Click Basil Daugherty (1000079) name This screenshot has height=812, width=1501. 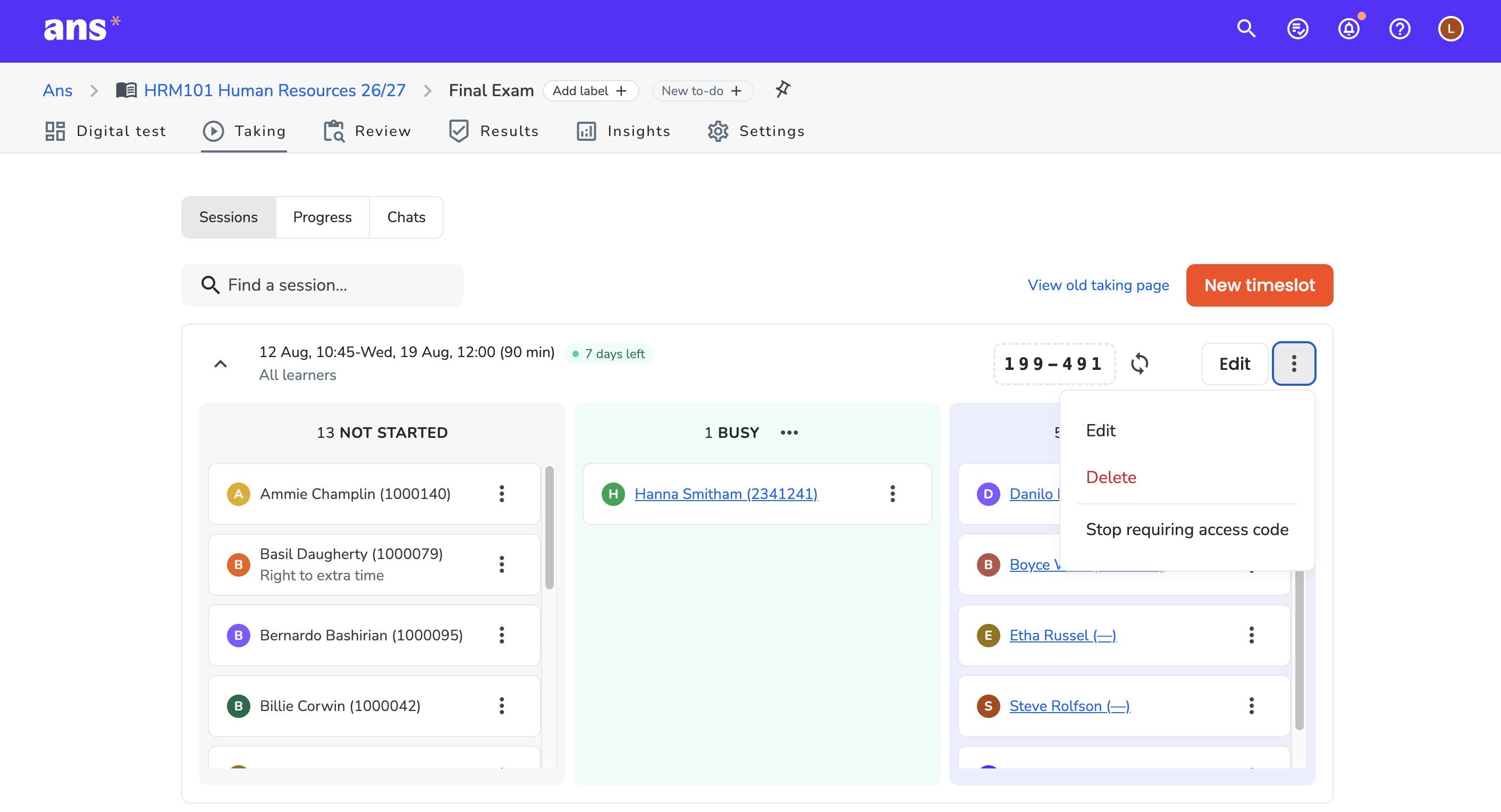(x=351, y=553)
